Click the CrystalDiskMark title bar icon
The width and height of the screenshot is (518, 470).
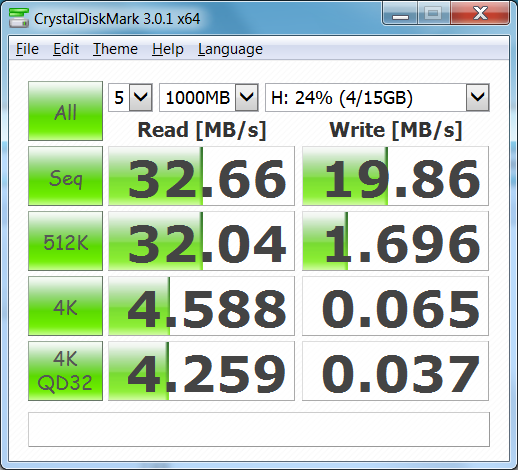[x=19, y=18]
